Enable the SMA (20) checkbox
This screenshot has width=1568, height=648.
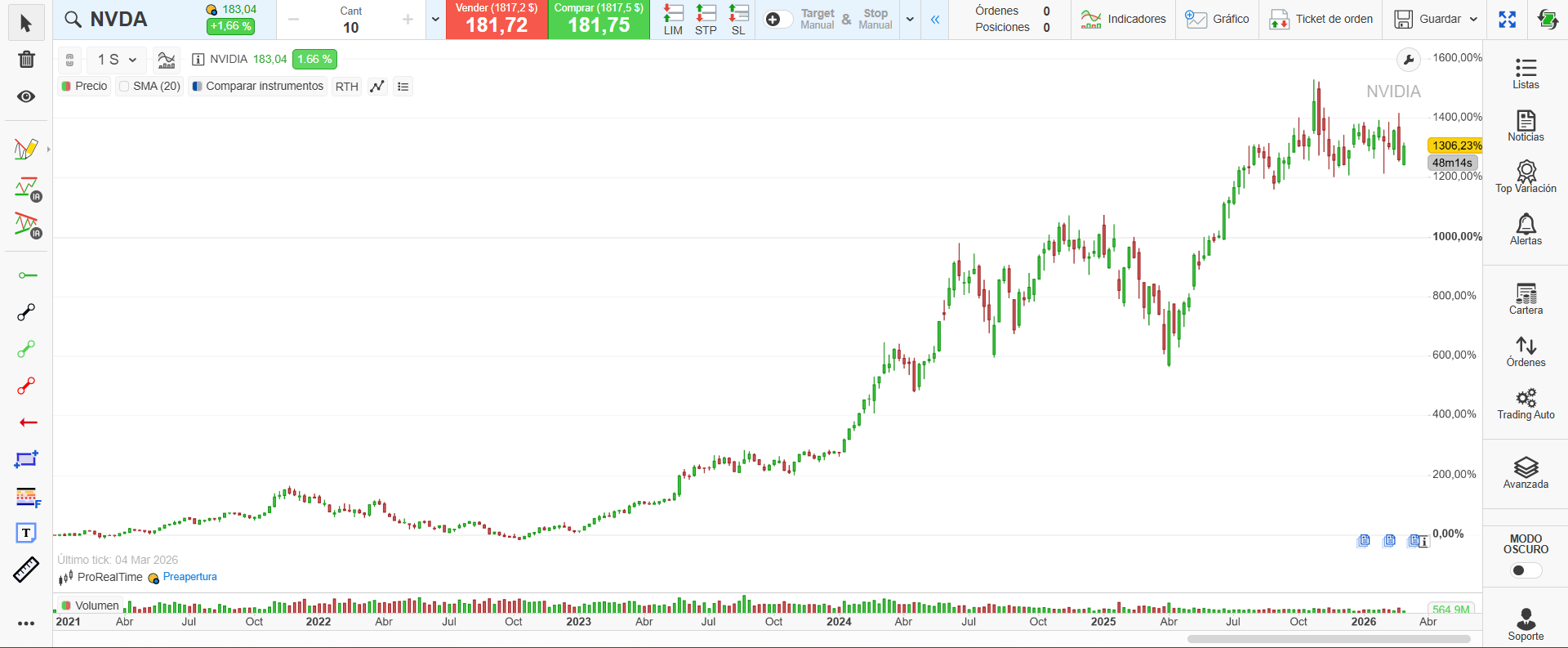pyautogui.click(x=124, y=87)
